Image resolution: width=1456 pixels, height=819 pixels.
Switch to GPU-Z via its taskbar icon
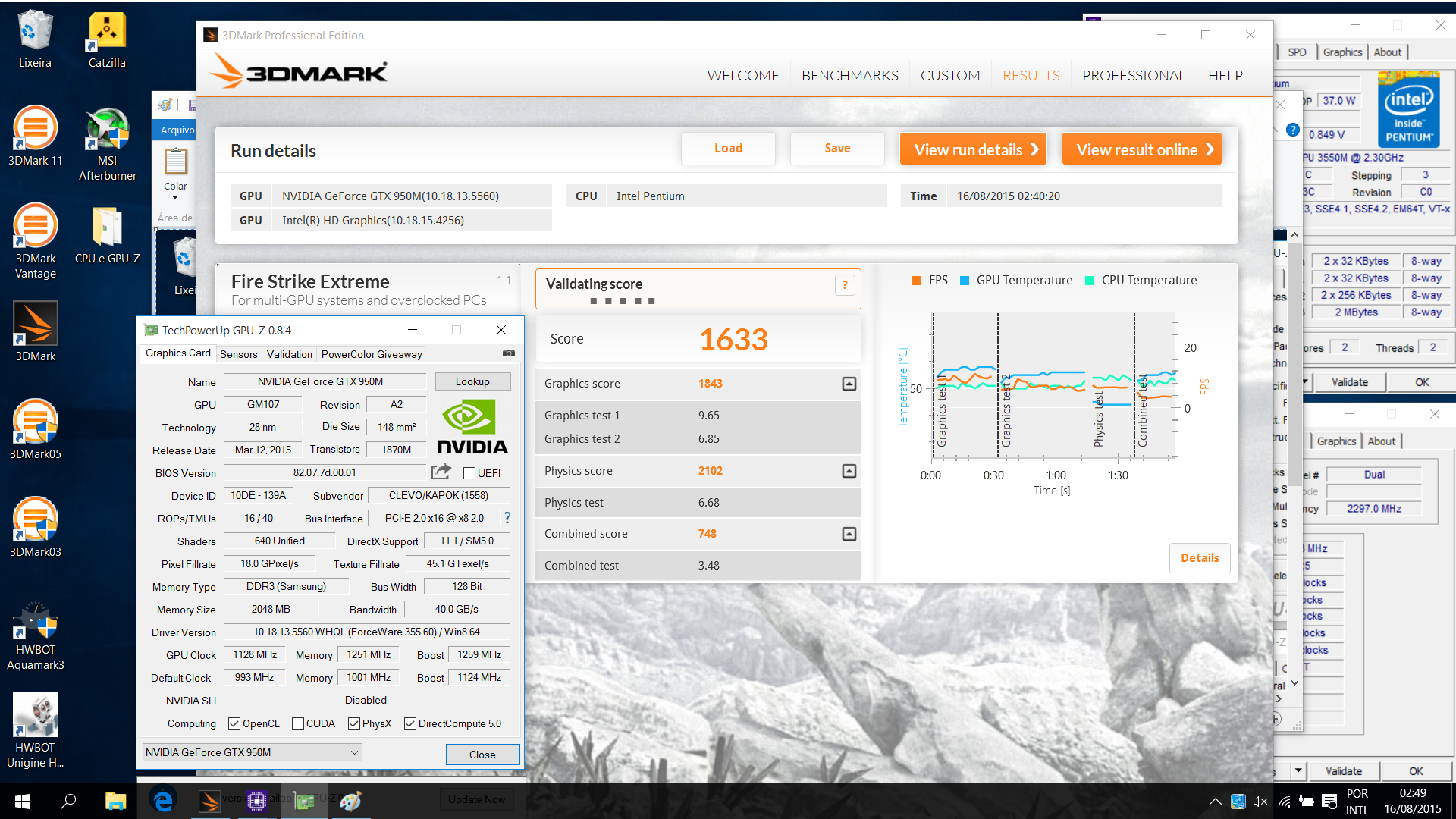click(x=304, y=801)
